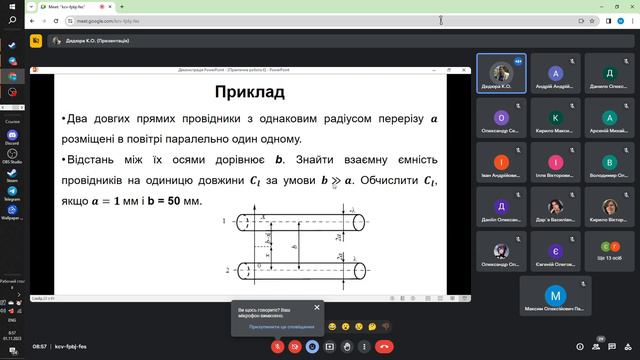The image size is (640, 360).
Task: Reload the Meet page
Action: pos(56,21)
